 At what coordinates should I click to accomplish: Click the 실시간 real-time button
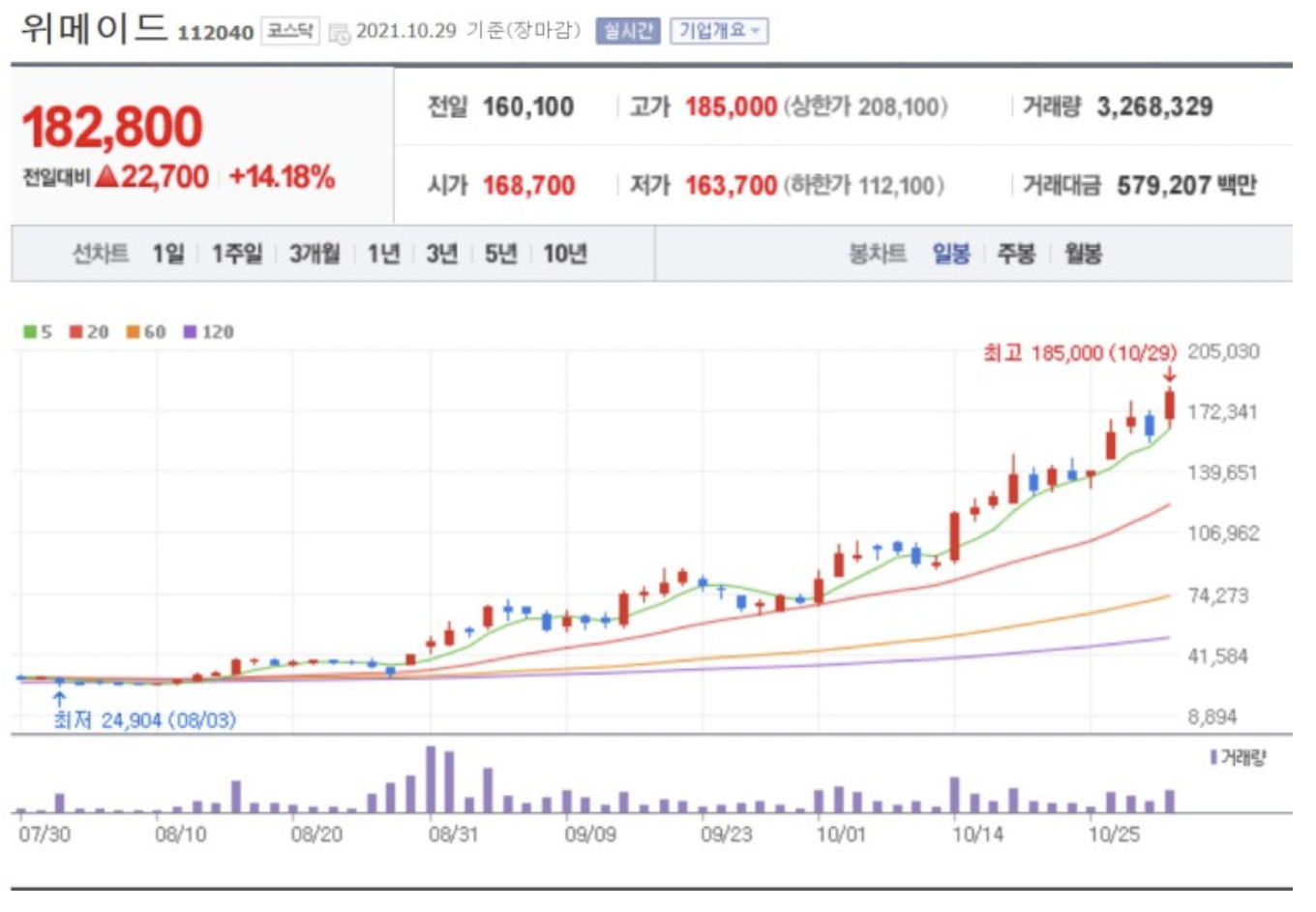coord(627,31)
